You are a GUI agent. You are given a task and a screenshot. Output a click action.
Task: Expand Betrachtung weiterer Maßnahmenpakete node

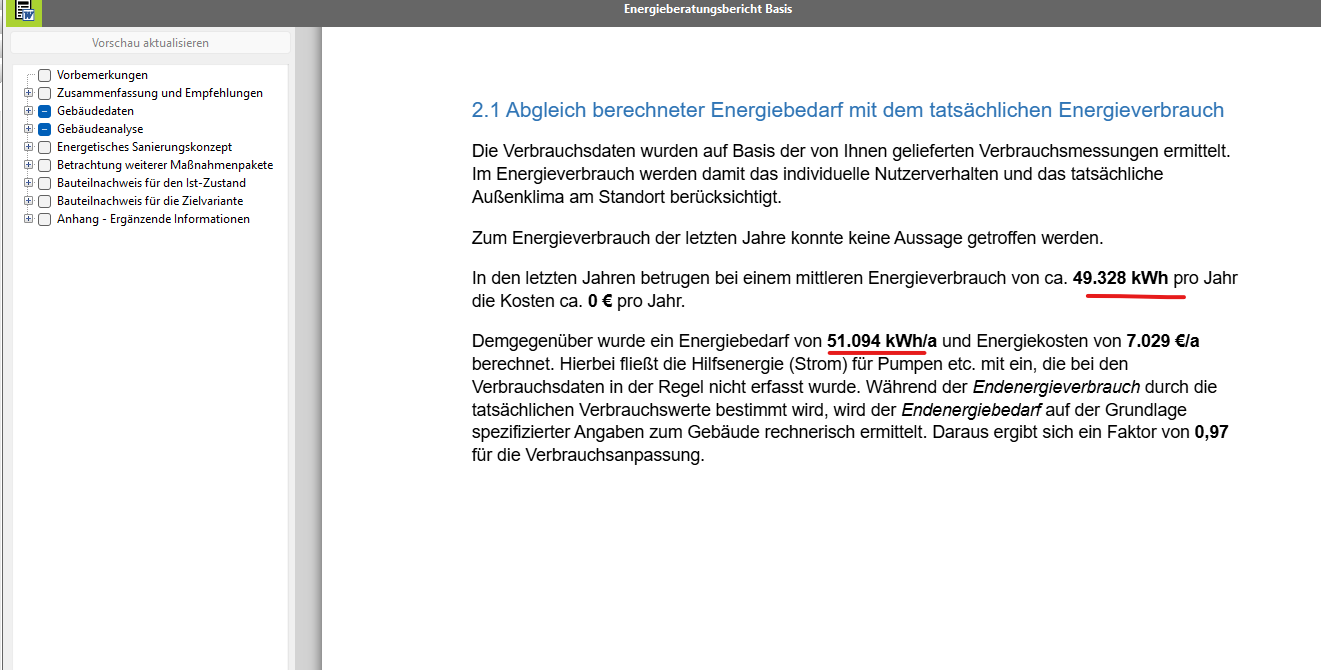click(29, 165)
